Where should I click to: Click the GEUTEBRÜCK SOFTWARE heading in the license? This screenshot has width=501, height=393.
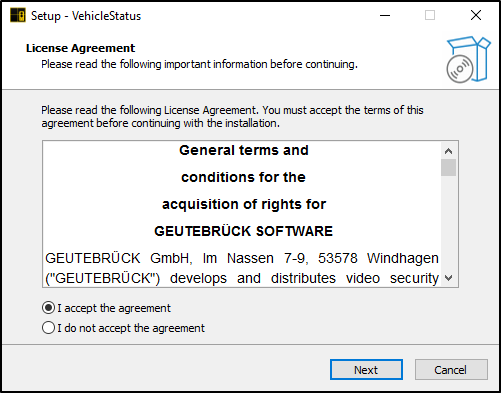(x=243, y=231)
